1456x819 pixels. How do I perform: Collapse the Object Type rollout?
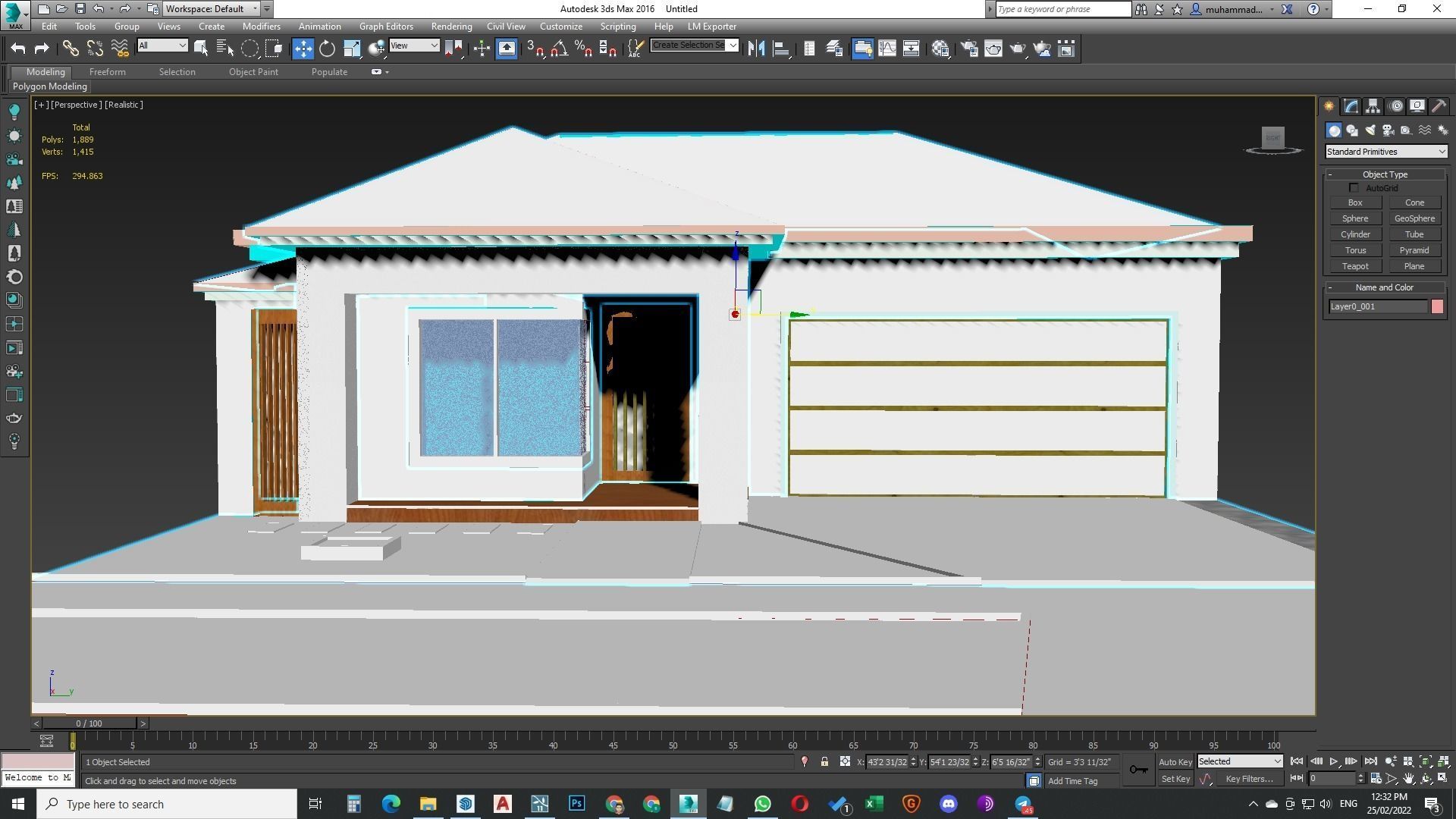pyautogui.click(x=1385, y=174)
